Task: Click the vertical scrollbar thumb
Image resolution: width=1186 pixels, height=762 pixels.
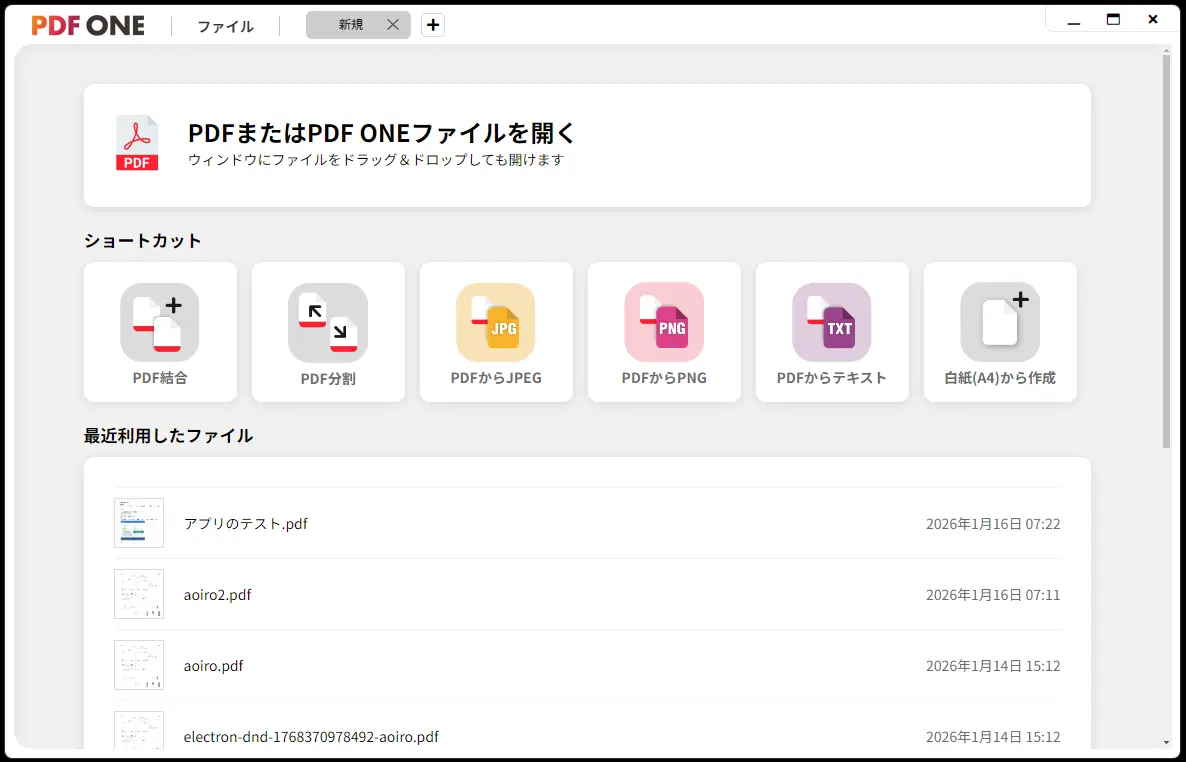Action: coord(1166,251)
